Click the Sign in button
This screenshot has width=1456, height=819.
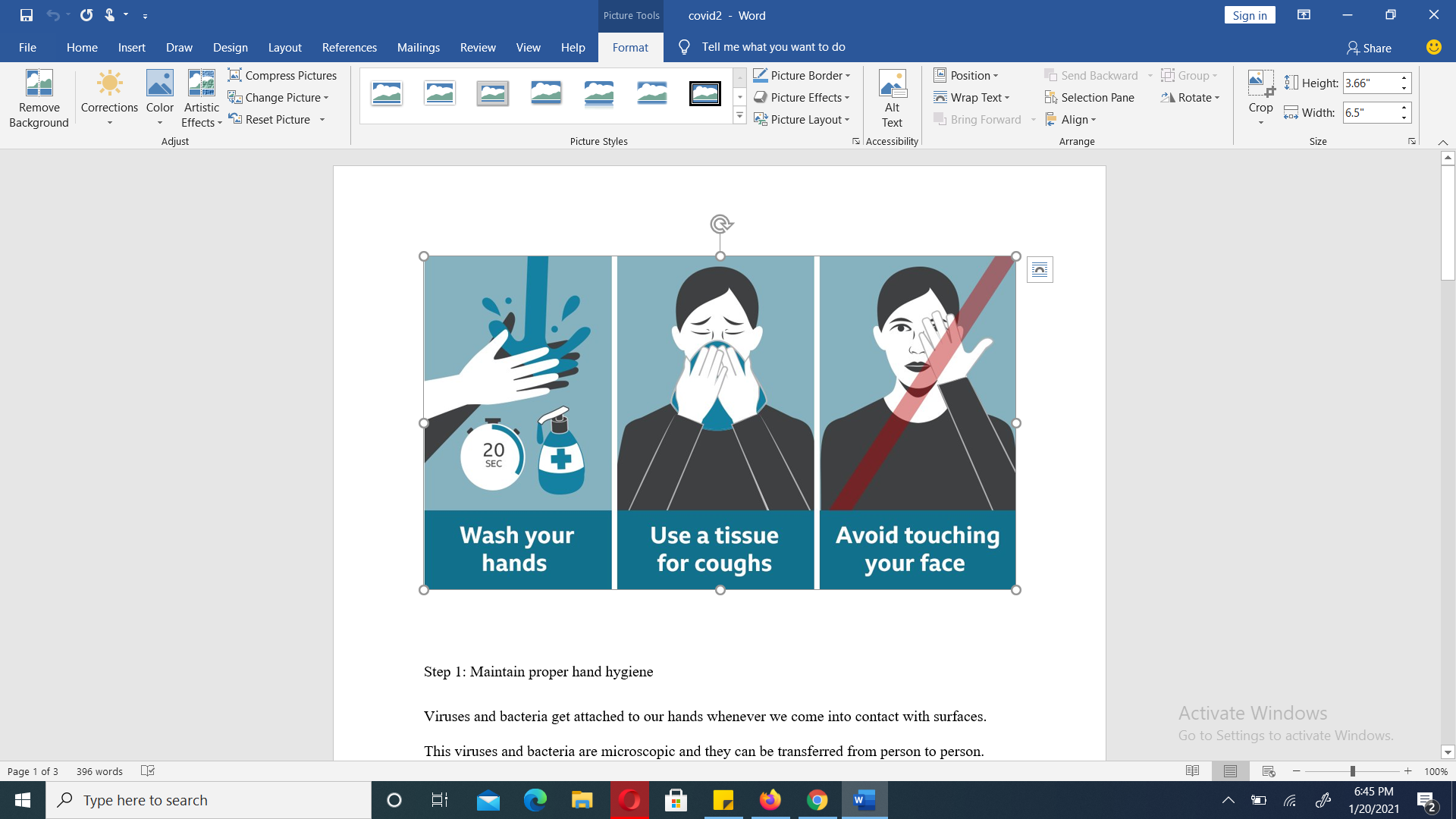click(1249, 15)
